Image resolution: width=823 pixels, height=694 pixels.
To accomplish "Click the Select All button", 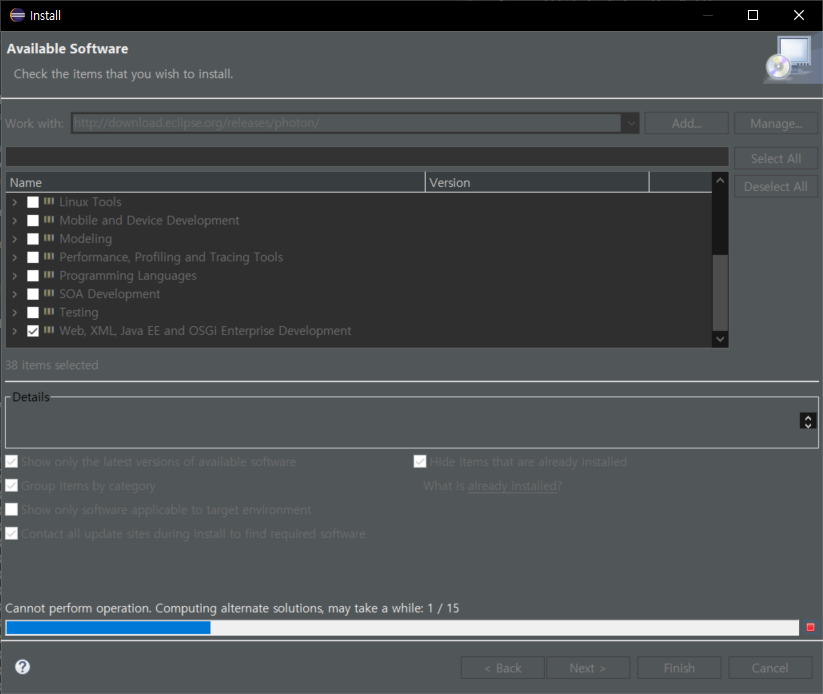I will [x=776, y=159].
